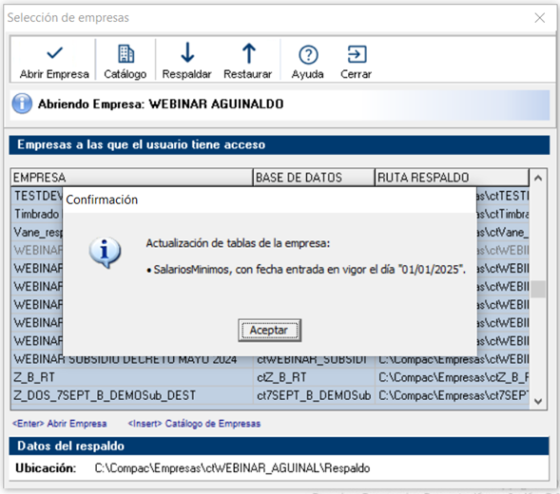This screenshot has height=494, width=560.
Task: Click the <Insert> Catálogo de Empresas link
Action: pos(194,424)
